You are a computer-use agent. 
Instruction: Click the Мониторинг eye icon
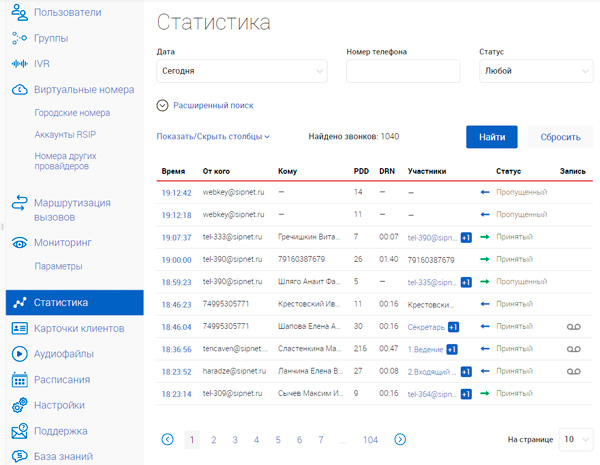pos(18,242)
